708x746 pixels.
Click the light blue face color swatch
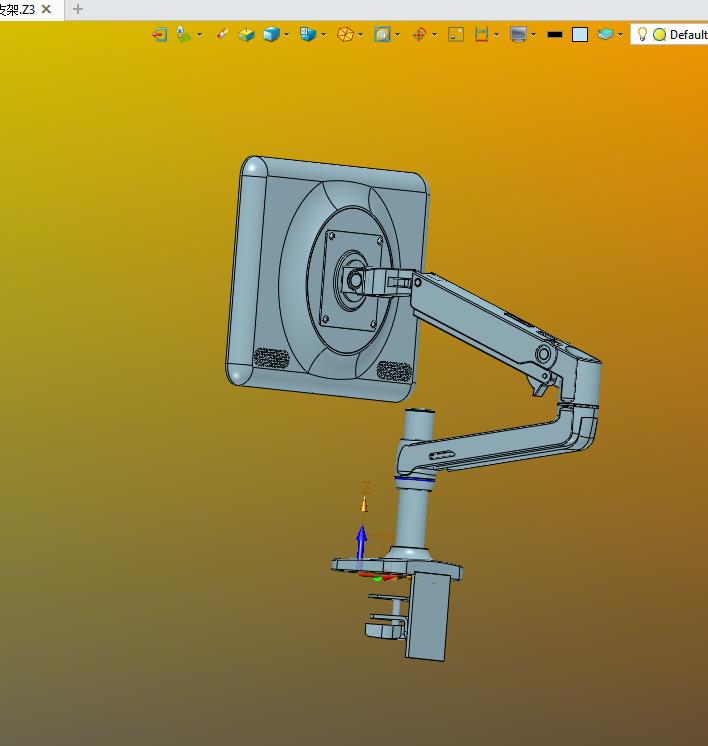[x=580, y=34]
